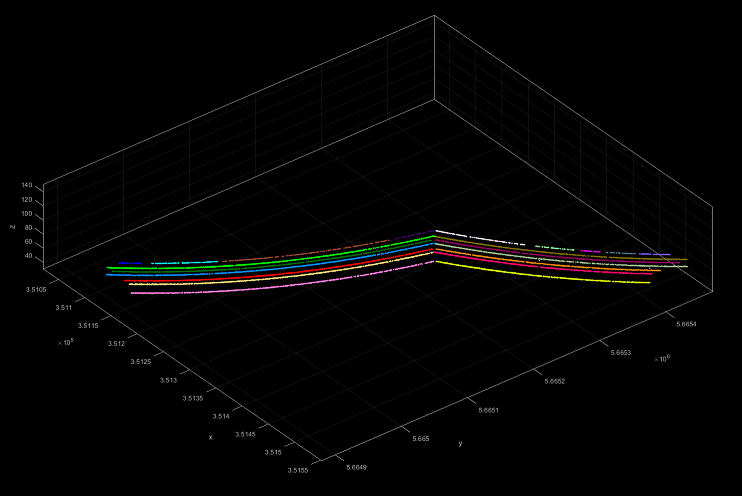Click the 140 tick on z-axis

pos(25,186)
